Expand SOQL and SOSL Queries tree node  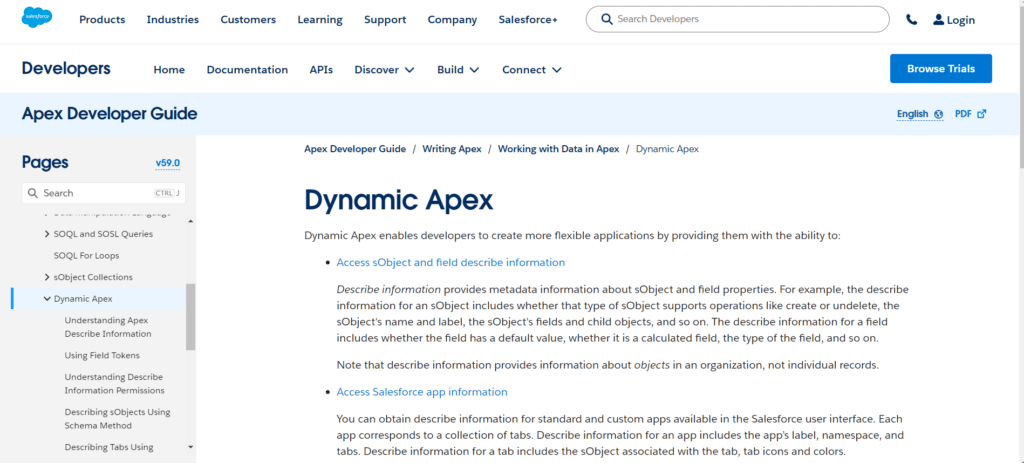(x=47, y=234)
